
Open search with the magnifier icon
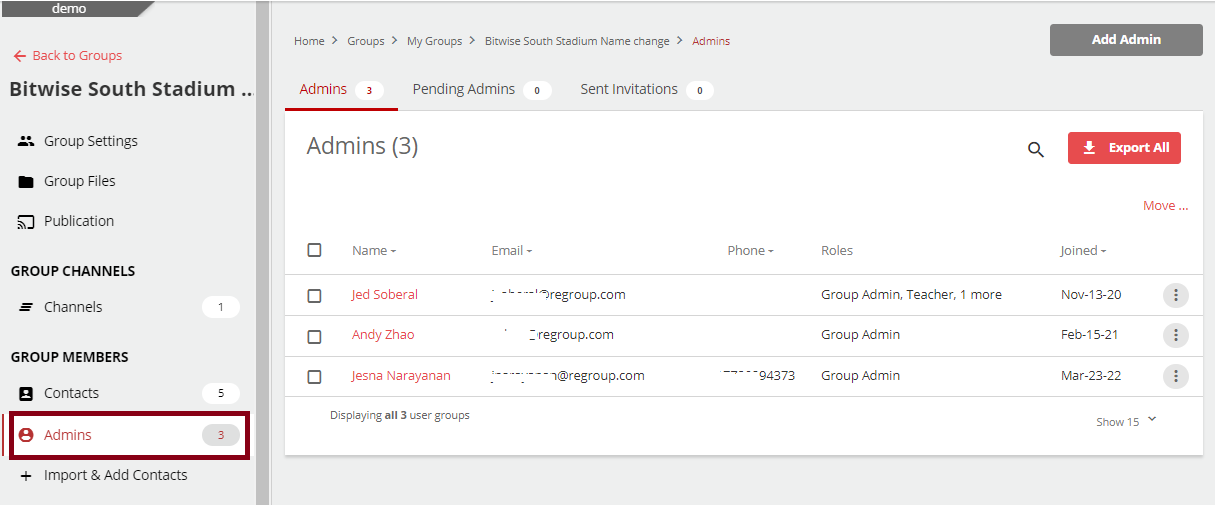[1036, 149]
